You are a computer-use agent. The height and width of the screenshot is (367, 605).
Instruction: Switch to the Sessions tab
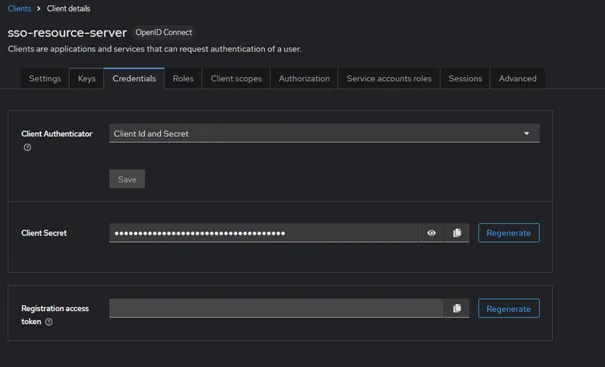tap(465, 79)
